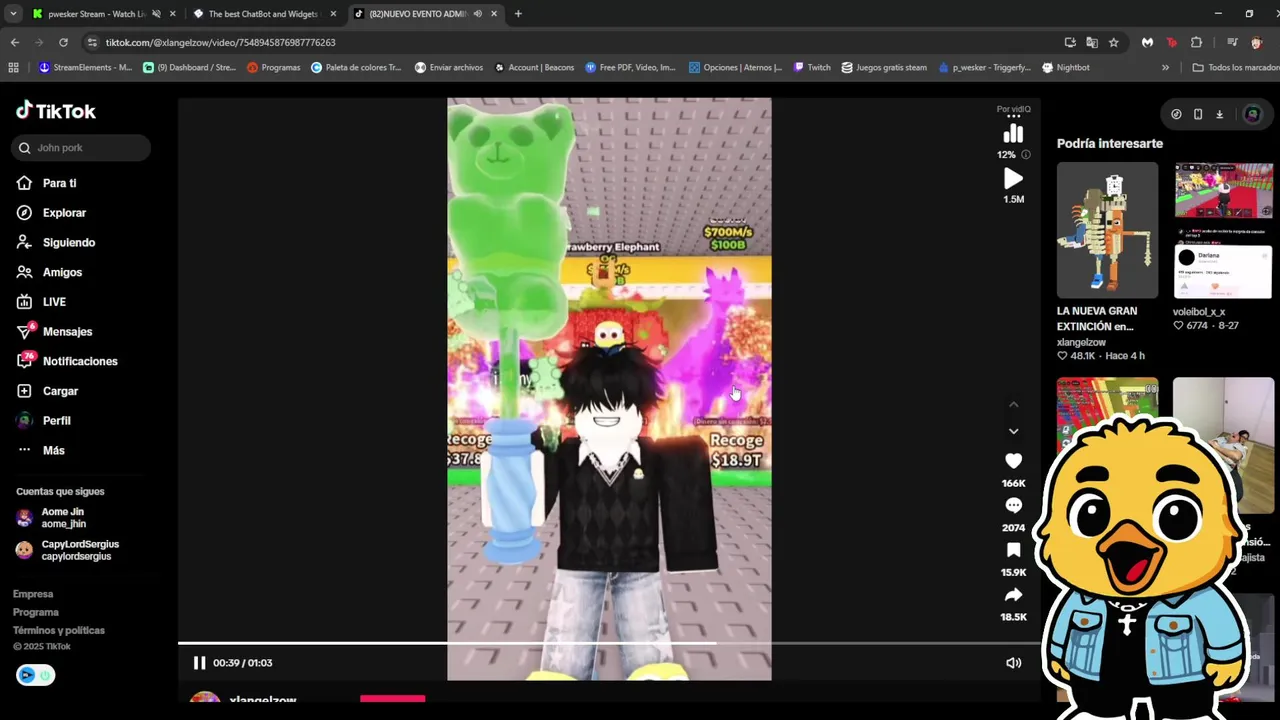The image size is (1280, 720).
Task: Open the Cargar upload page
Action: 60,391
